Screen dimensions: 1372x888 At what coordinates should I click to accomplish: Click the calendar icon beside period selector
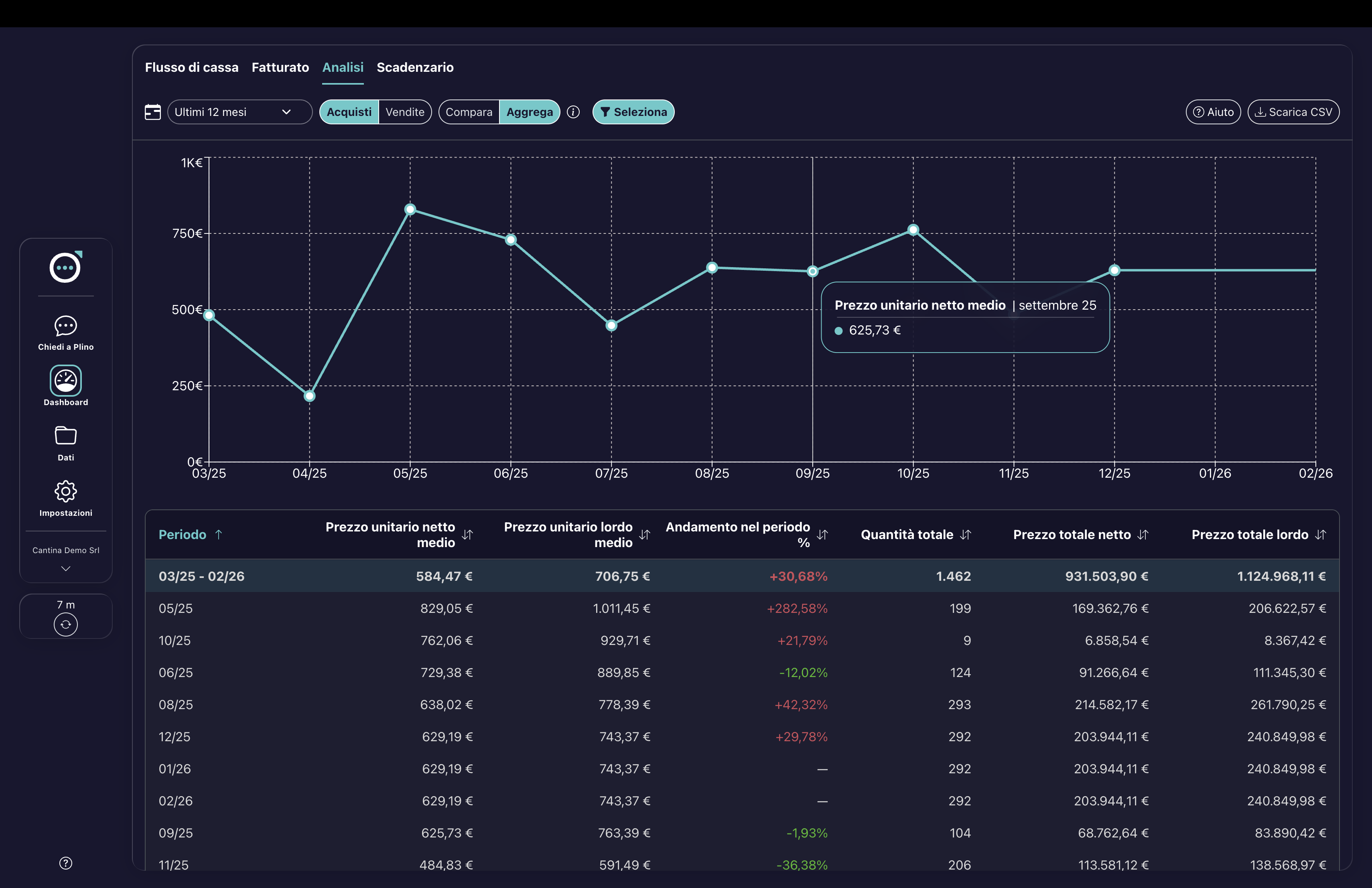[152, 112]
